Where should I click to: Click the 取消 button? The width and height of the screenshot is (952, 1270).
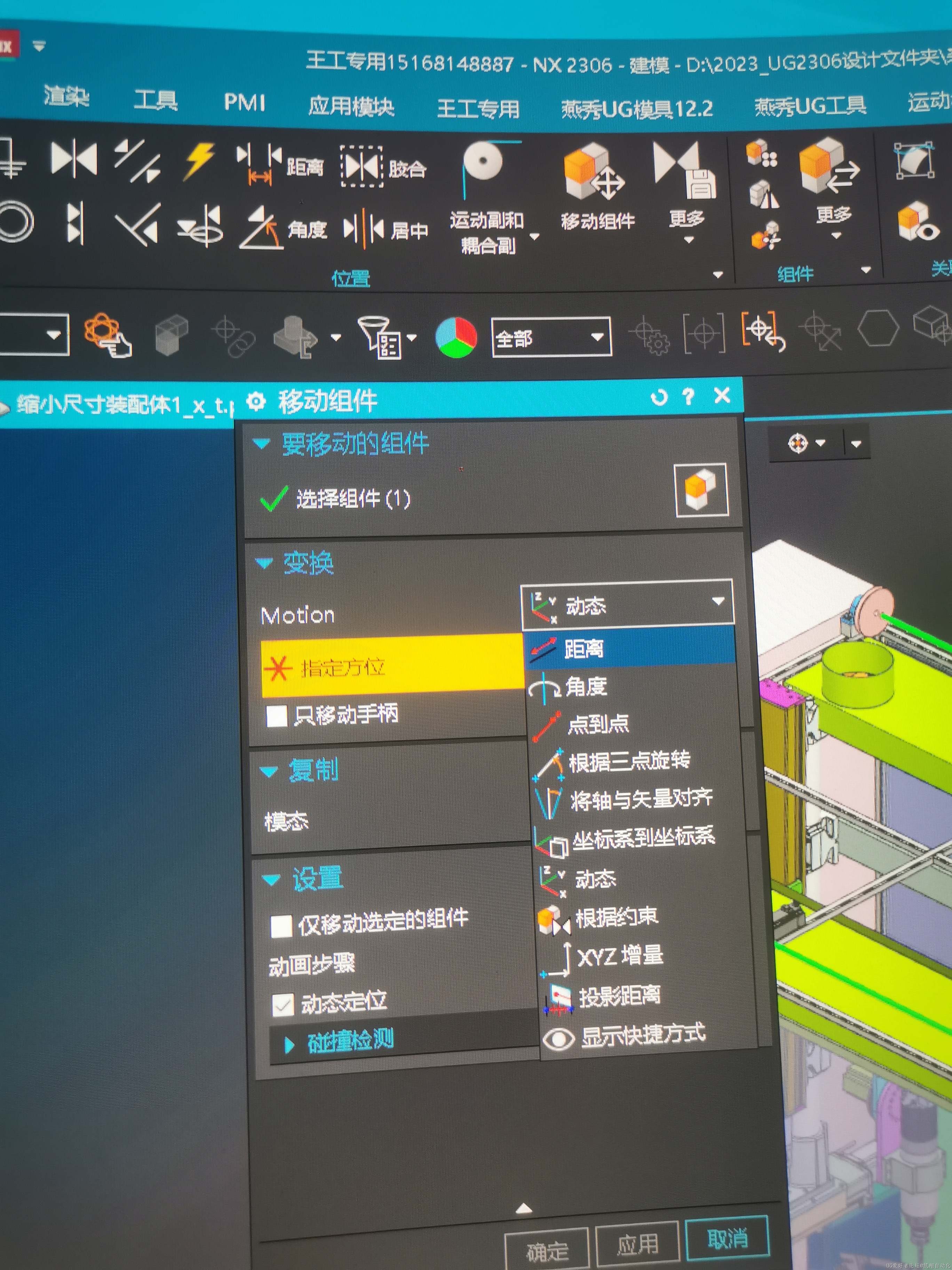click(x=727, y=1238)
